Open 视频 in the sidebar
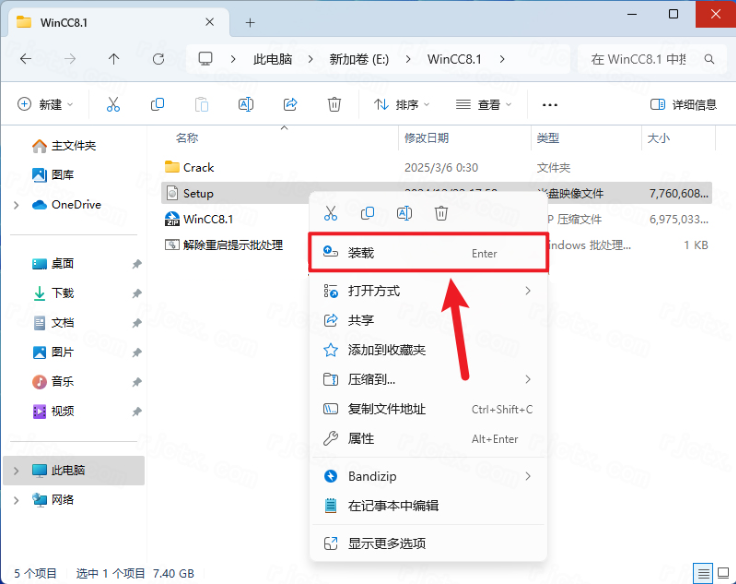This screenshot has height=584, width=736. 53,411
